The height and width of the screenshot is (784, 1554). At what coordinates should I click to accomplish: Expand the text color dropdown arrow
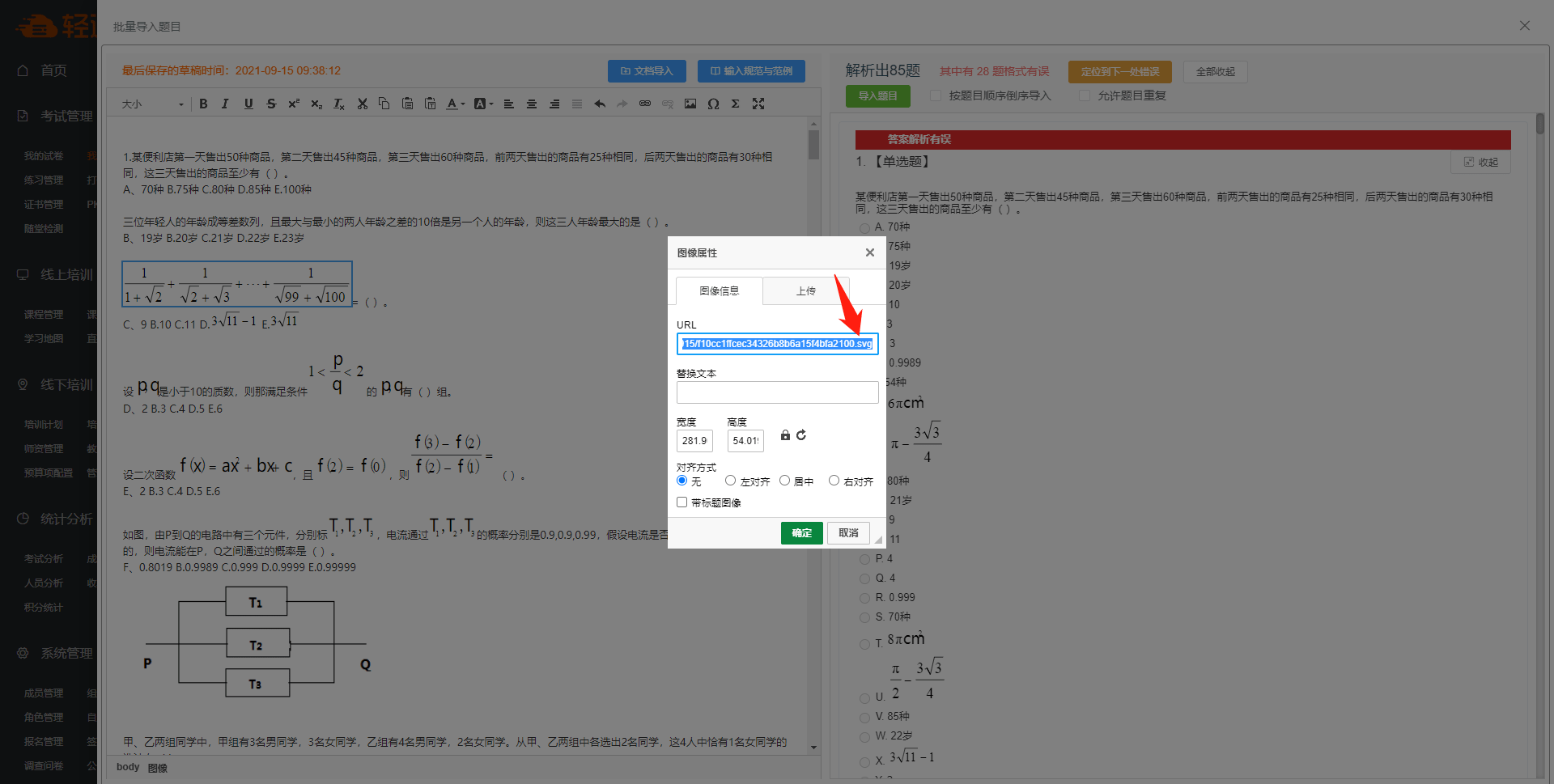[463, 104]
